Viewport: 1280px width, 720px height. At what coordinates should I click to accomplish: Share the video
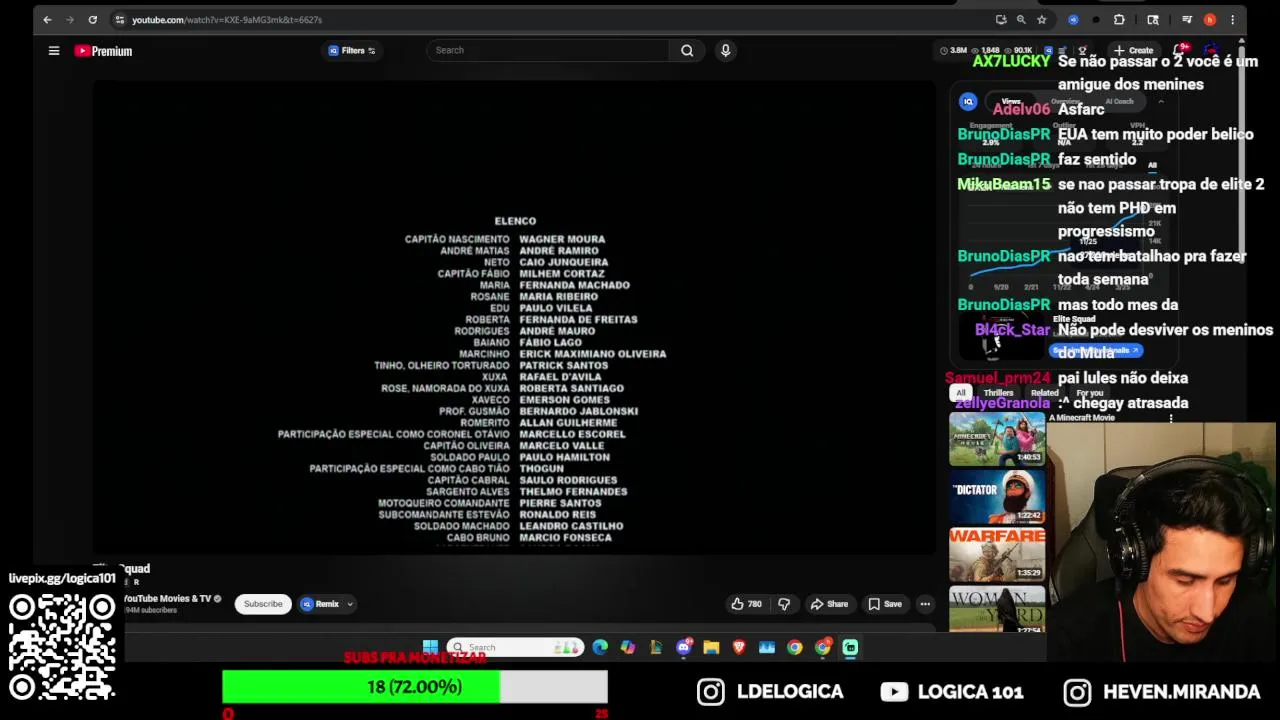coord(829,604)
